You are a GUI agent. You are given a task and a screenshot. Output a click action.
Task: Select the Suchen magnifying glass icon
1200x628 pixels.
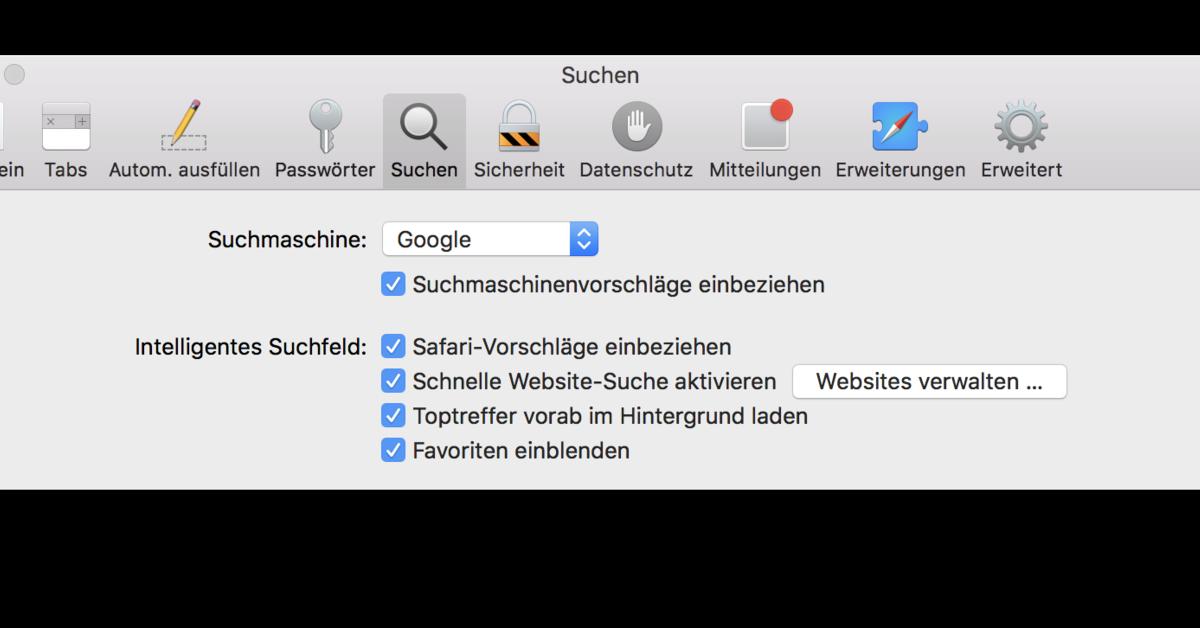pos(424,127)
